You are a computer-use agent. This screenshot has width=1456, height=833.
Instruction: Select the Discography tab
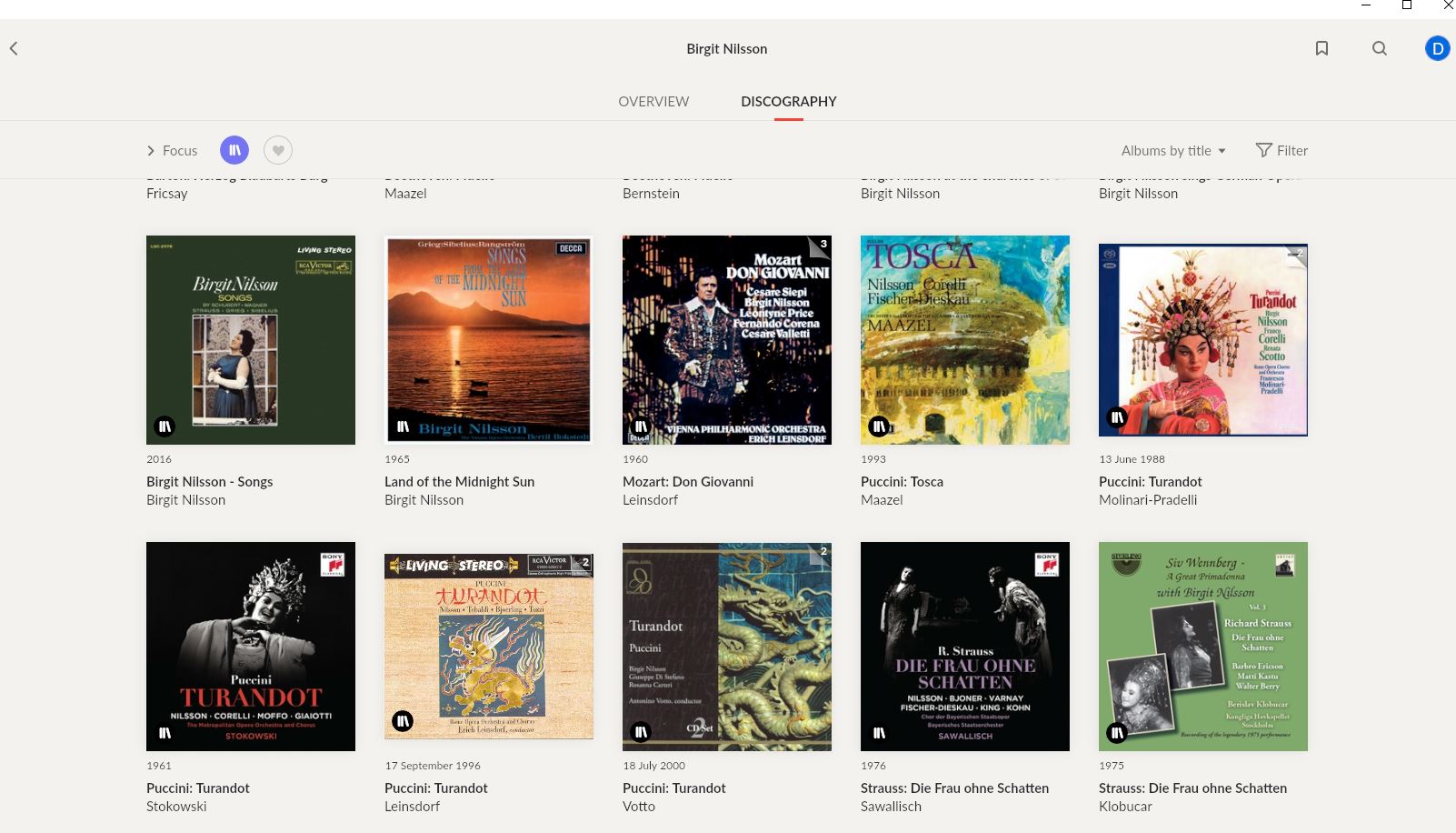click(x=789, y=101)
